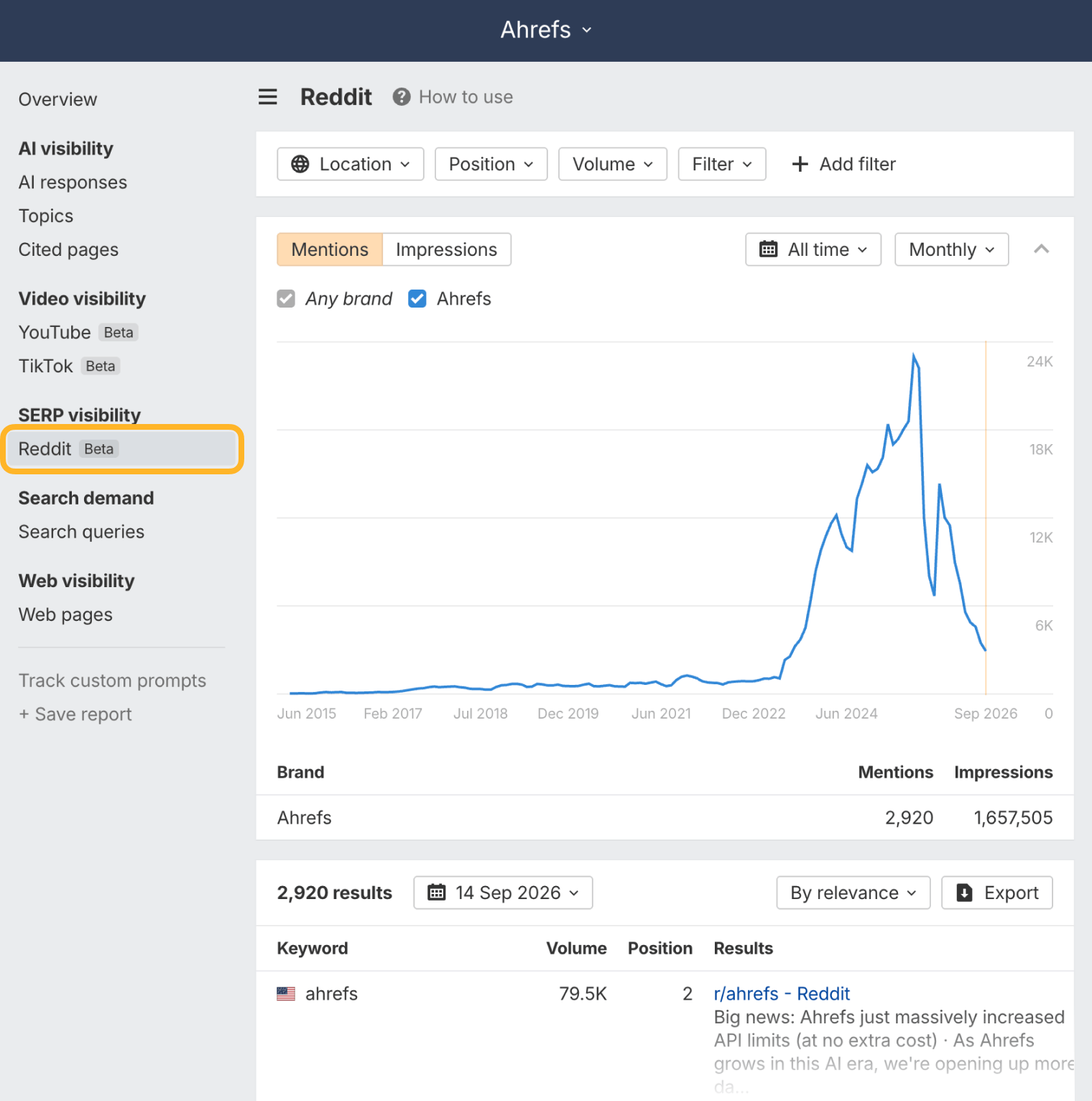Click the Keyword column header

click(313, 949)
